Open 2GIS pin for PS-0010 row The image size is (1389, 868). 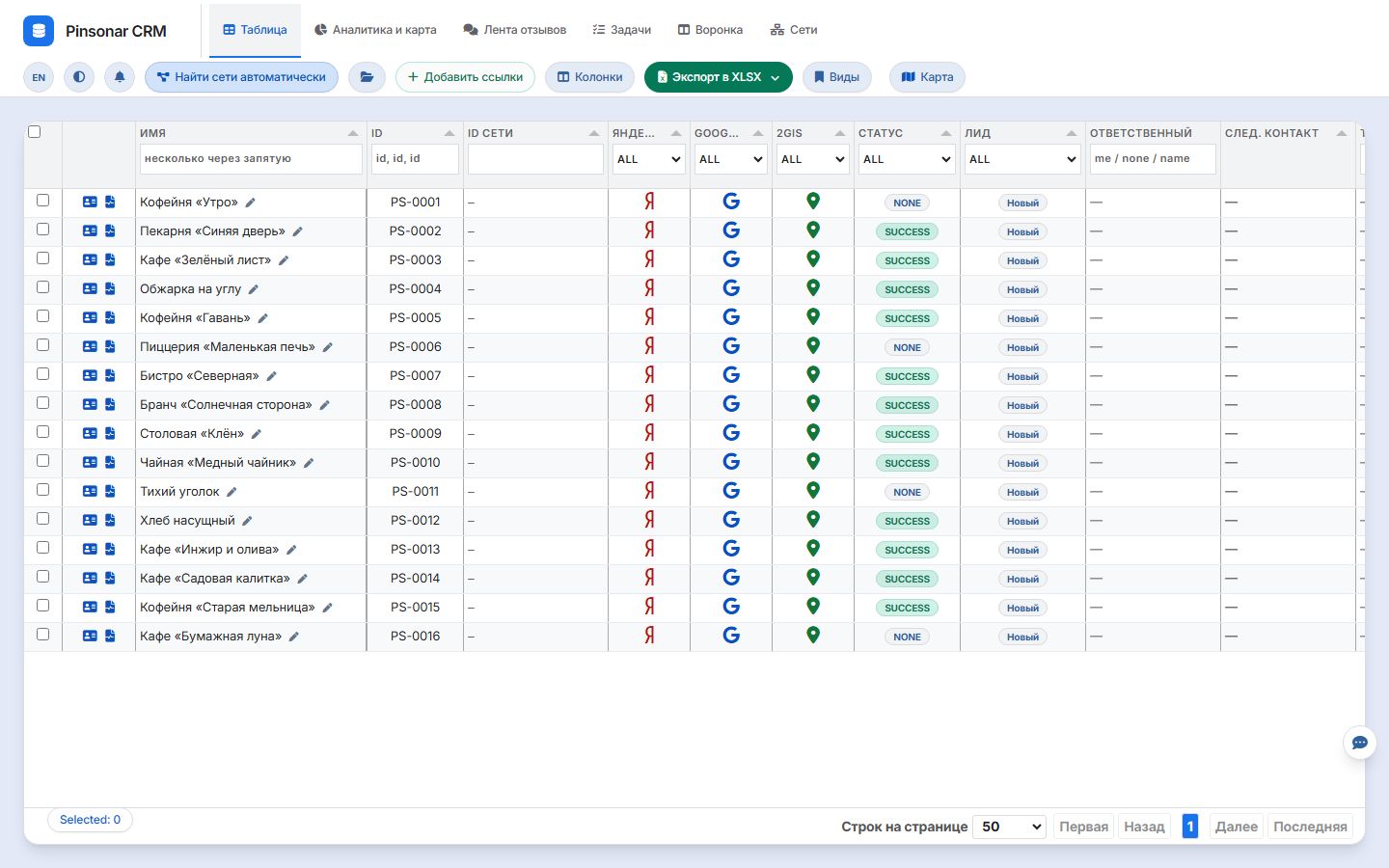[x=813, y=461]
